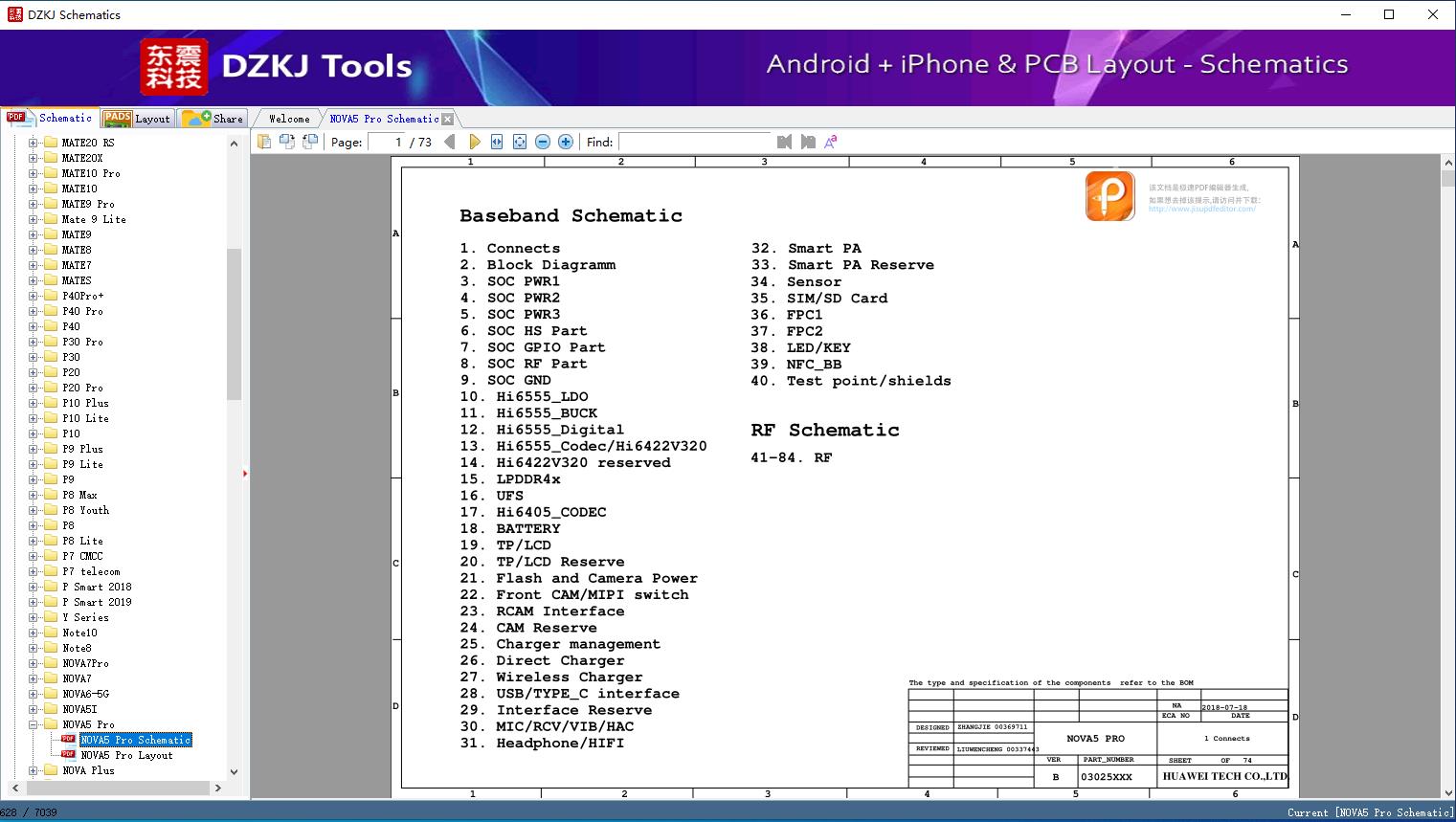Click the fit page icon
The image size is (1456, 822).
(x=520, y=142)
